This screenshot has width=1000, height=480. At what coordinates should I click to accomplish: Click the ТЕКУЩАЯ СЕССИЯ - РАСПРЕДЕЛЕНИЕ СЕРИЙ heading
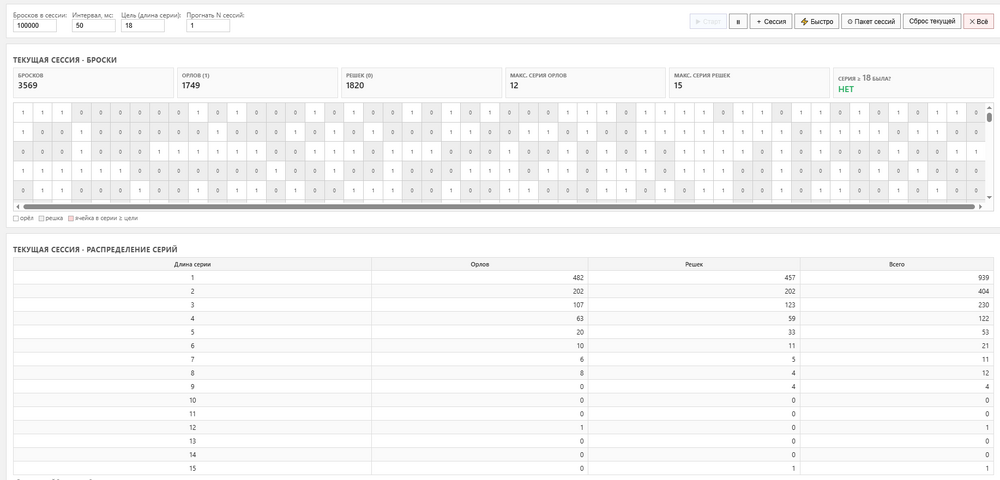point(95,249)
